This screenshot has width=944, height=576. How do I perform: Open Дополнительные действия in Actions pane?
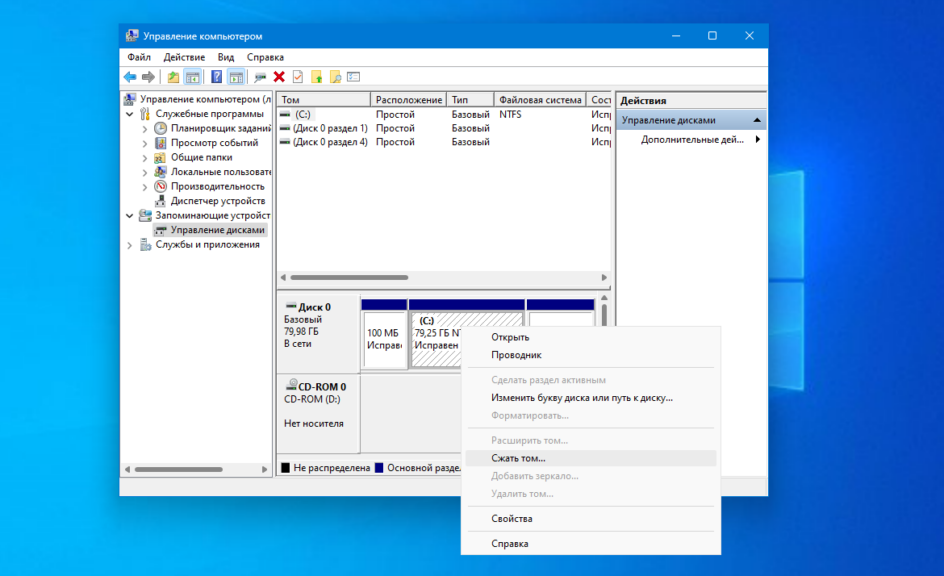(x=692, y=140)
